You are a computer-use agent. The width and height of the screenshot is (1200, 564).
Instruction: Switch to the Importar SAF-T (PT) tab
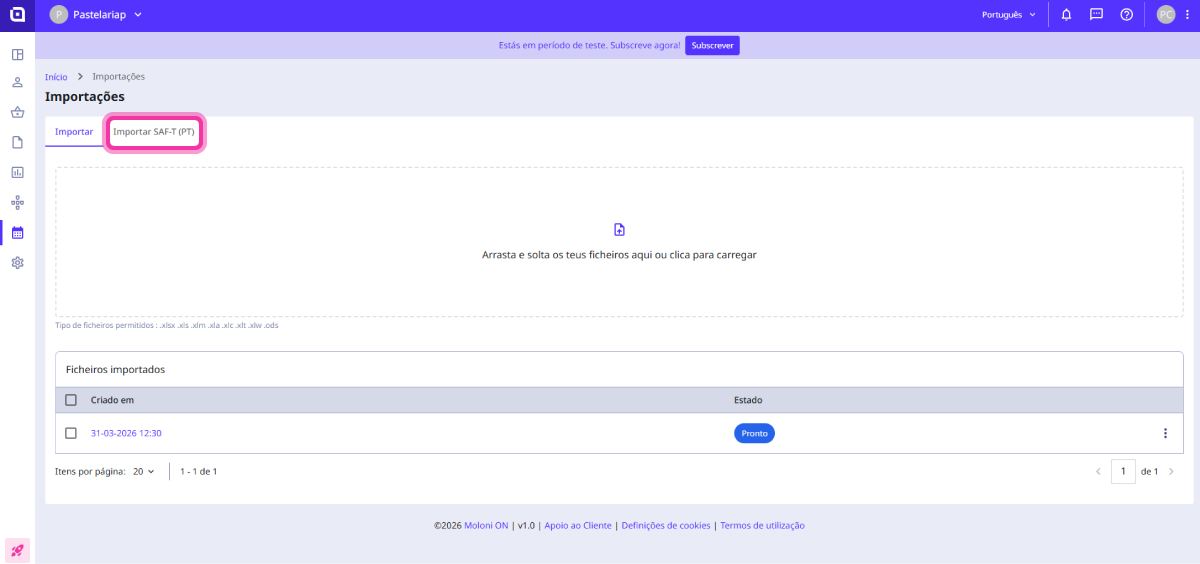(x=154, y=132)
